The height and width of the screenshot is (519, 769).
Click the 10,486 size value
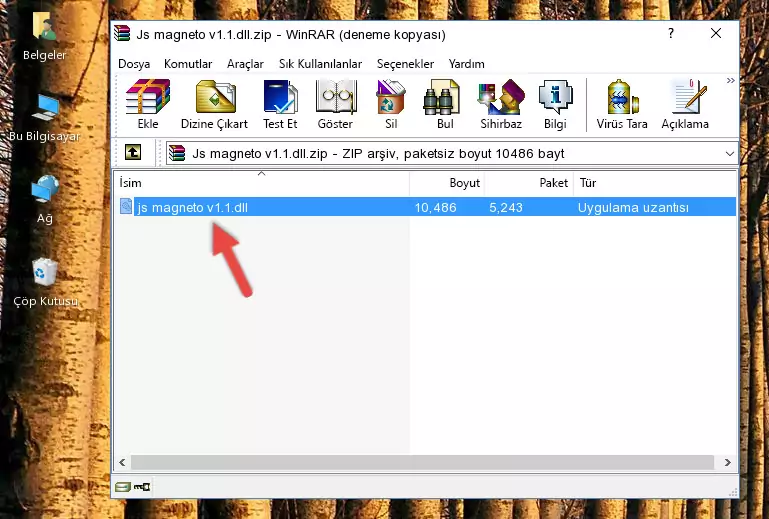pyautogui.click(x=436, y=208)
